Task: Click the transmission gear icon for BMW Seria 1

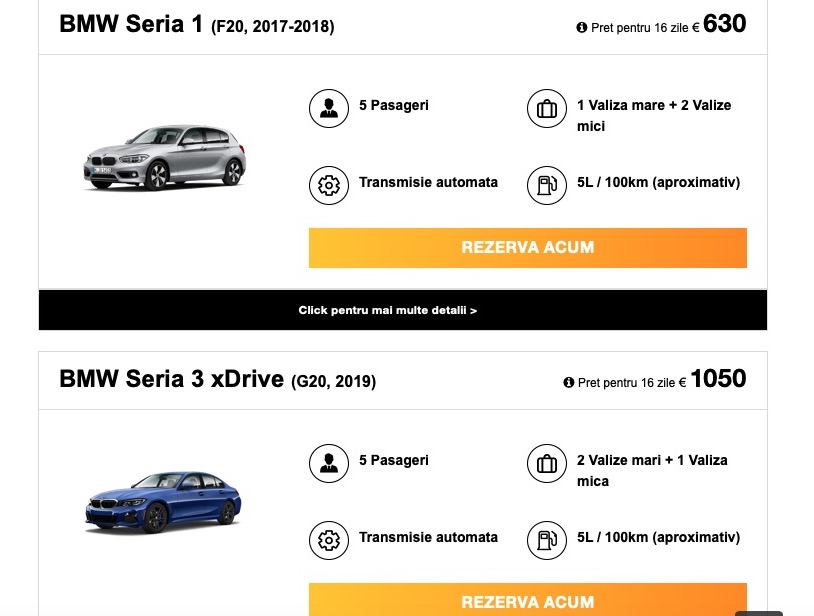Action: pyautogui.click(x=328, y=185)
